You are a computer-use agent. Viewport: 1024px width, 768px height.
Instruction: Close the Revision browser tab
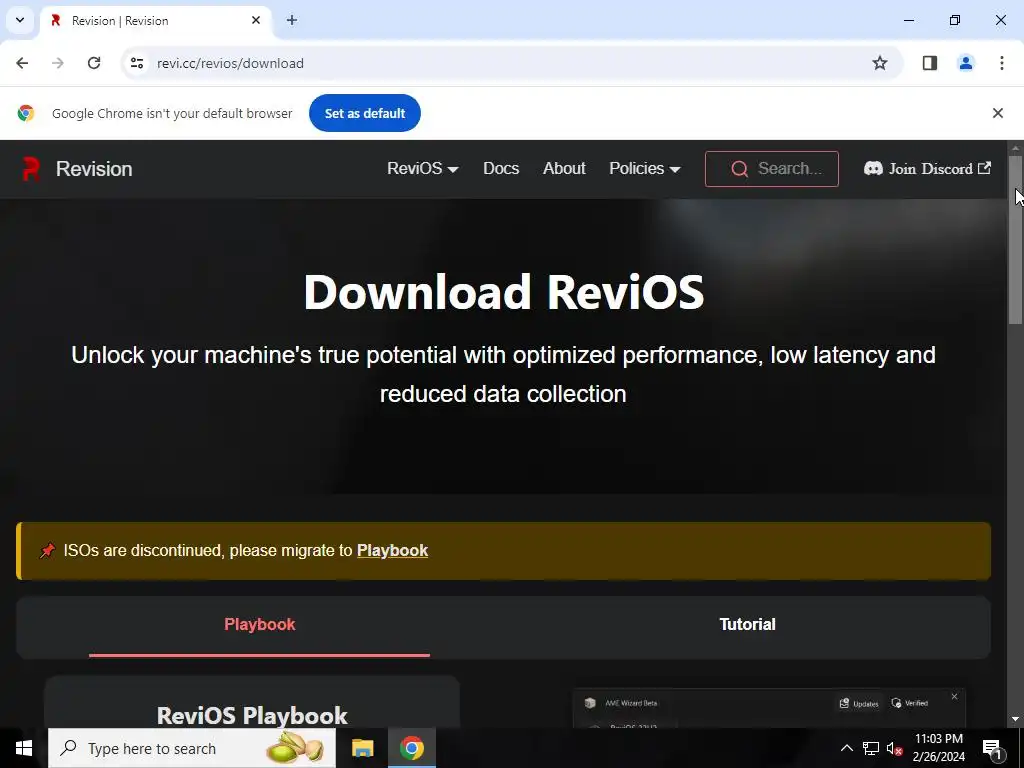[256, 20]
